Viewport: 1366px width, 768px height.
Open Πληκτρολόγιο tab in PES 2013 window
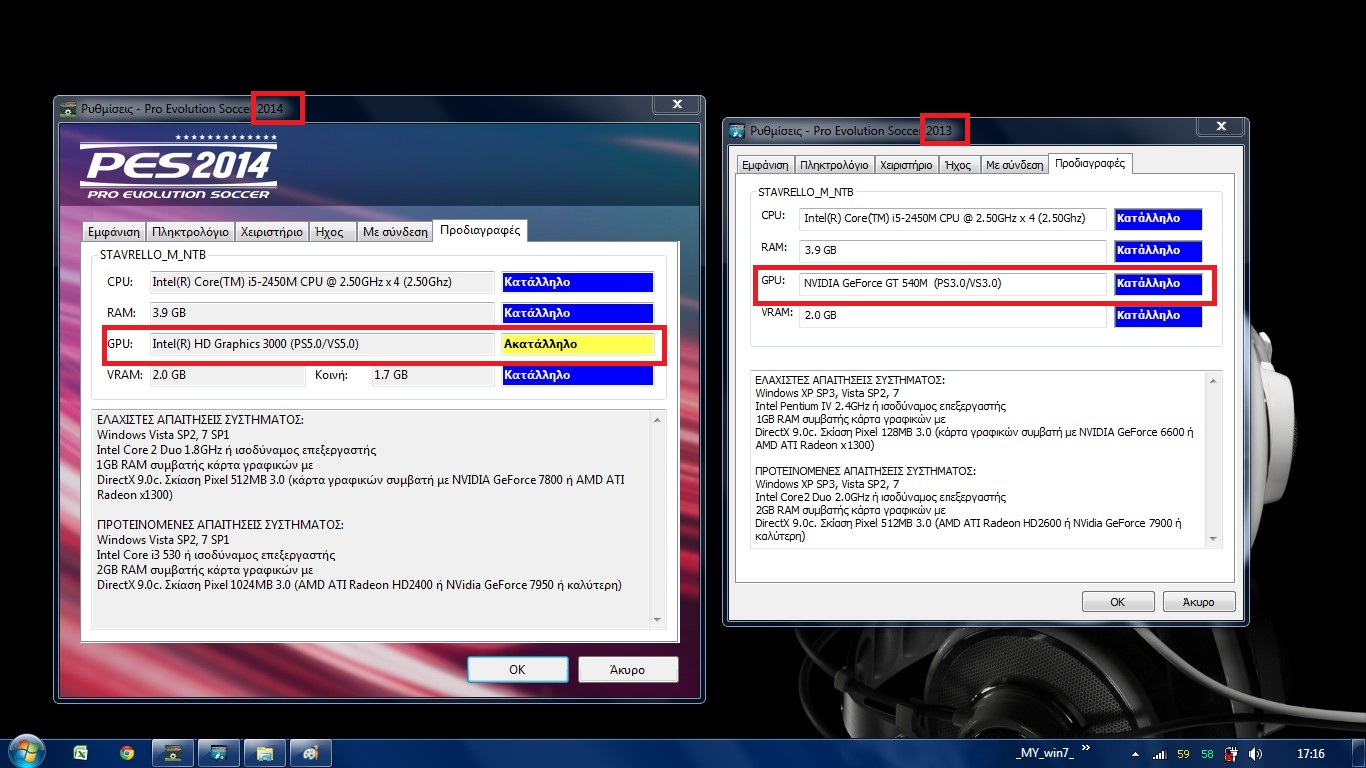tap(835, 165)
